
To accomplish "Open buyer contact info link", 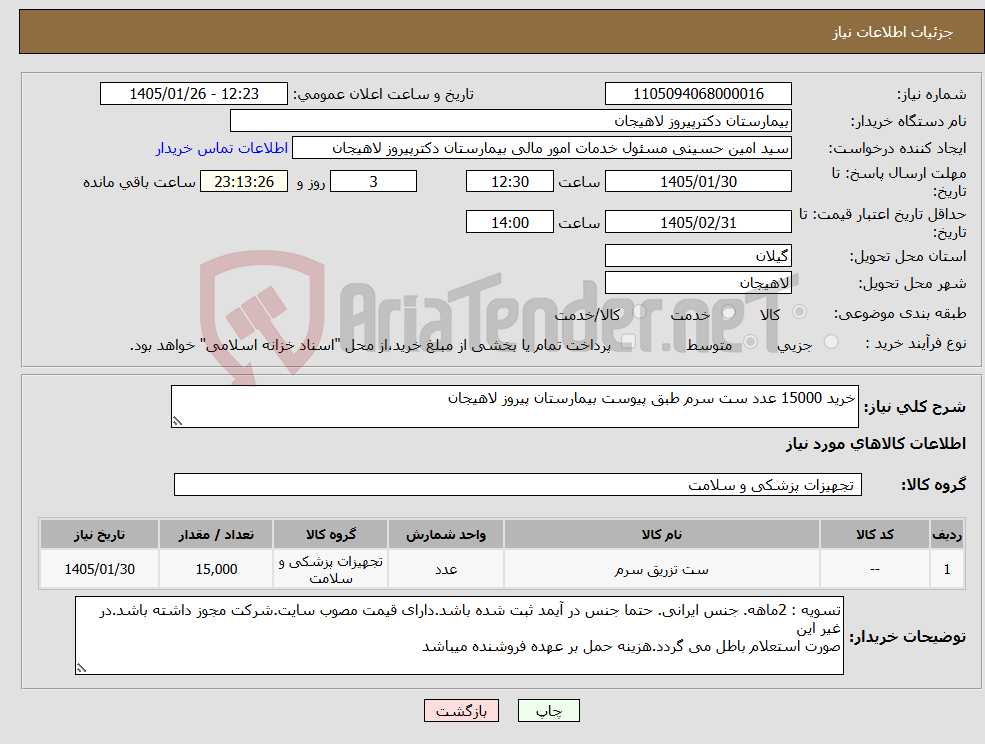I will 222,148.
